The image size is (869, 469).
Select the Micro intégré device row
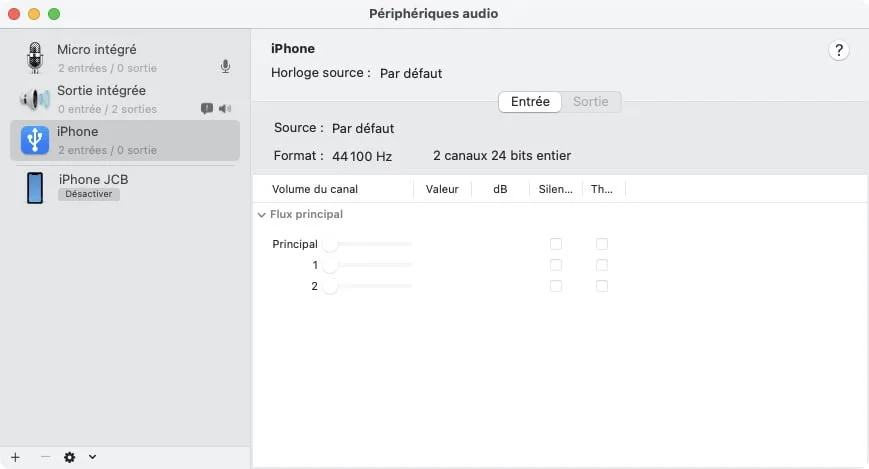[x=125, y=58]
